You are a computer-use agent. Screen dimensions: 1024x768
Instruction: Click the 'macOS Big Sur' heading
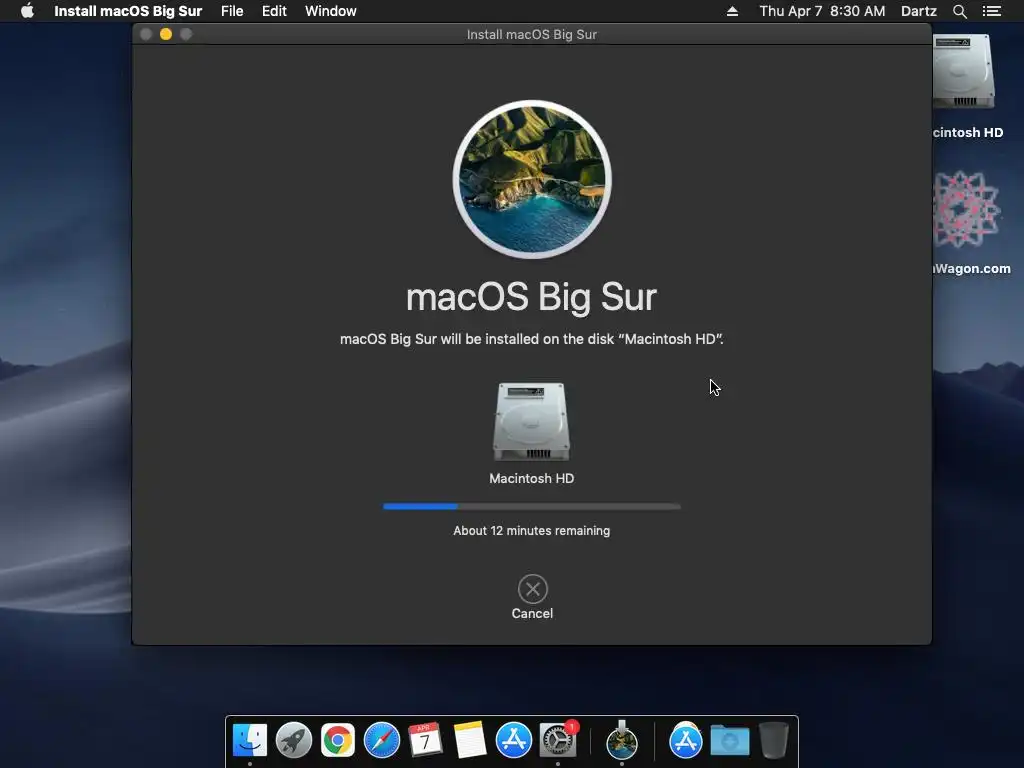532,297
